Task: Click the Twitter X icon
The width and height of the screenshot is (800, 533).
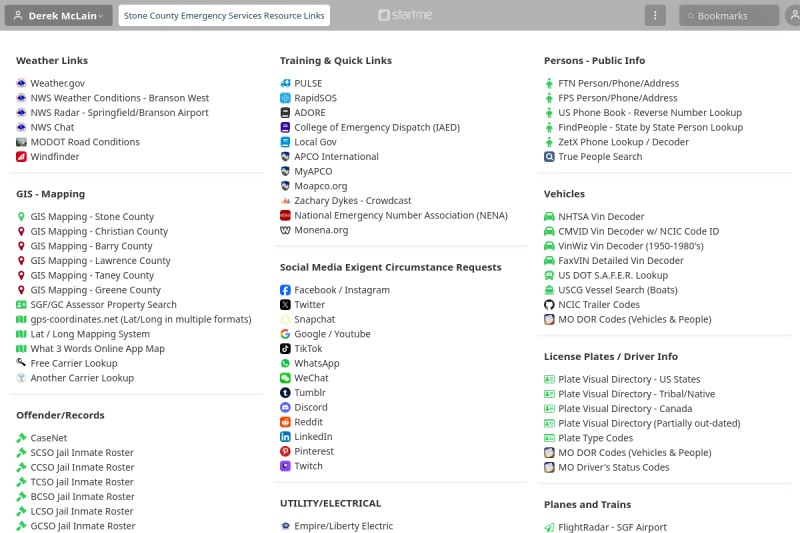Action: (285, 304)
